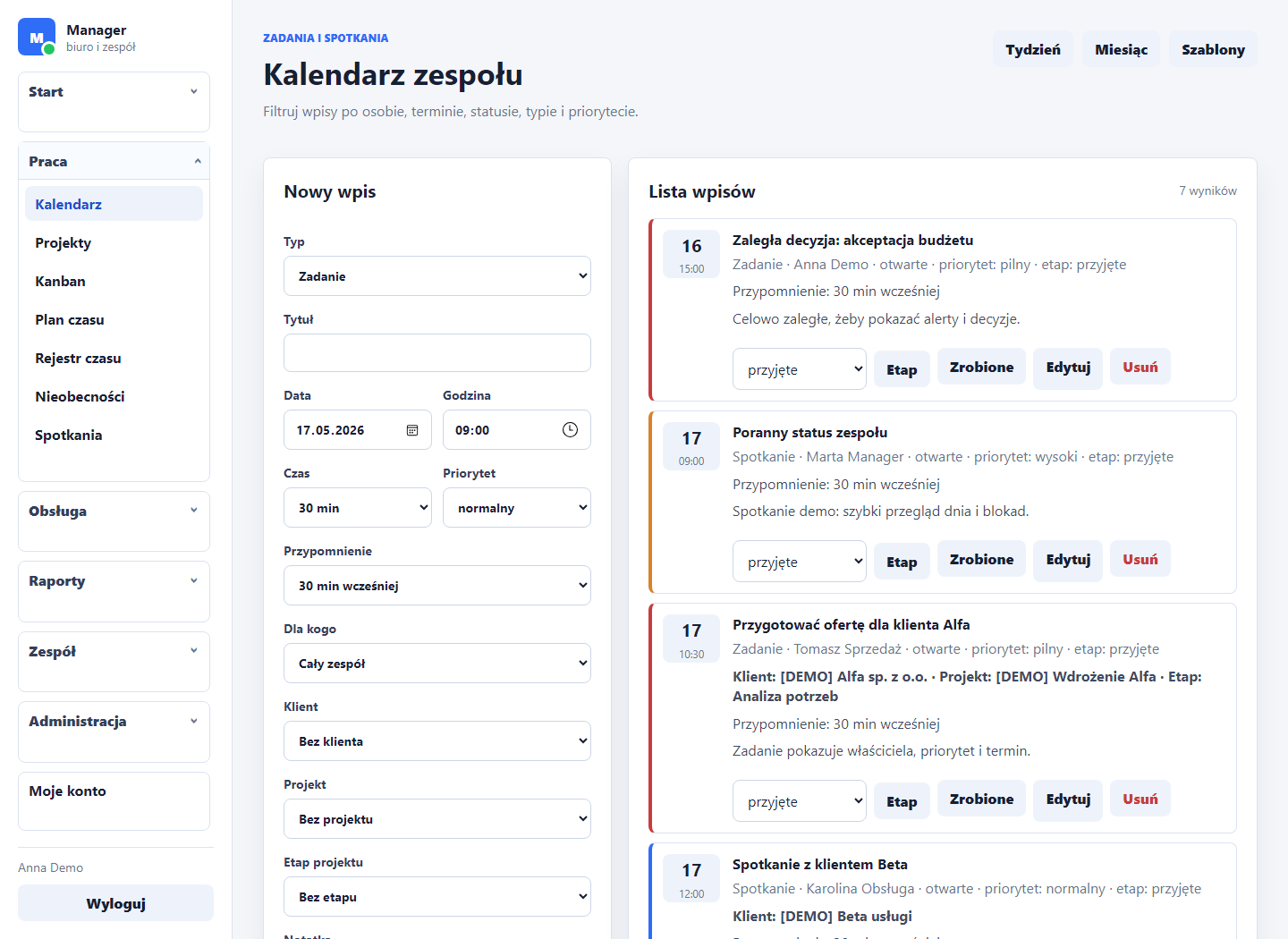1288x939 pixels.
Task: Open the Dla kogo dropdown
Action: [437, 664]
